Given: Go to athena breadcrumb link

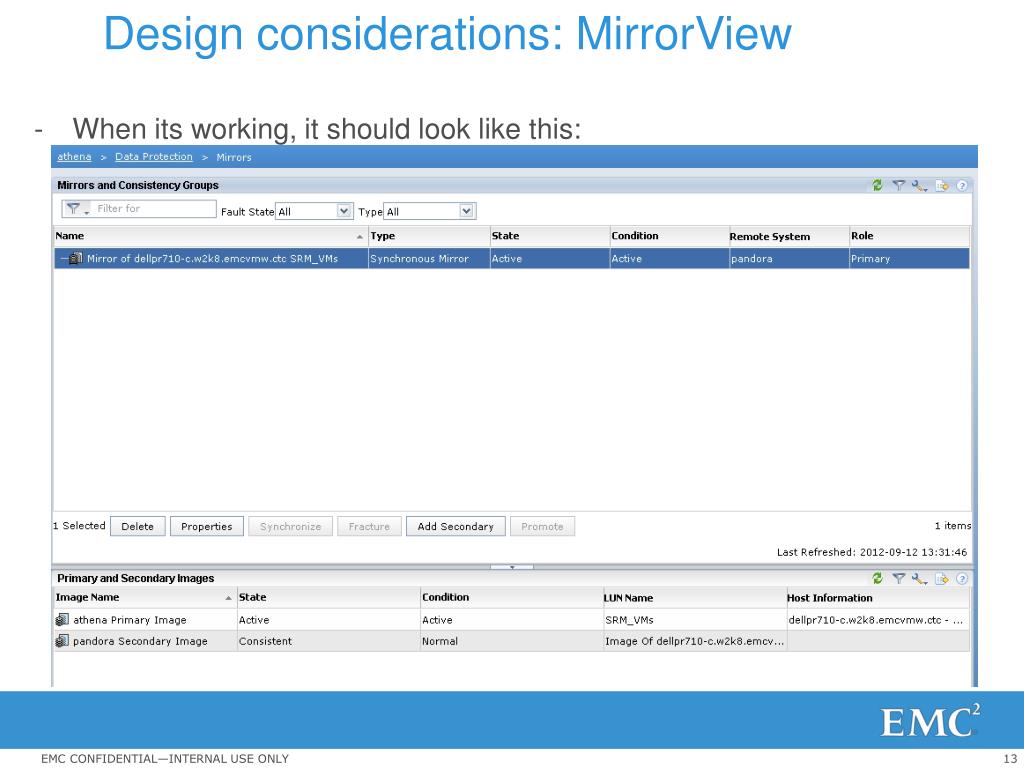Looking at the screenshot, I should [x=74, y=157].
